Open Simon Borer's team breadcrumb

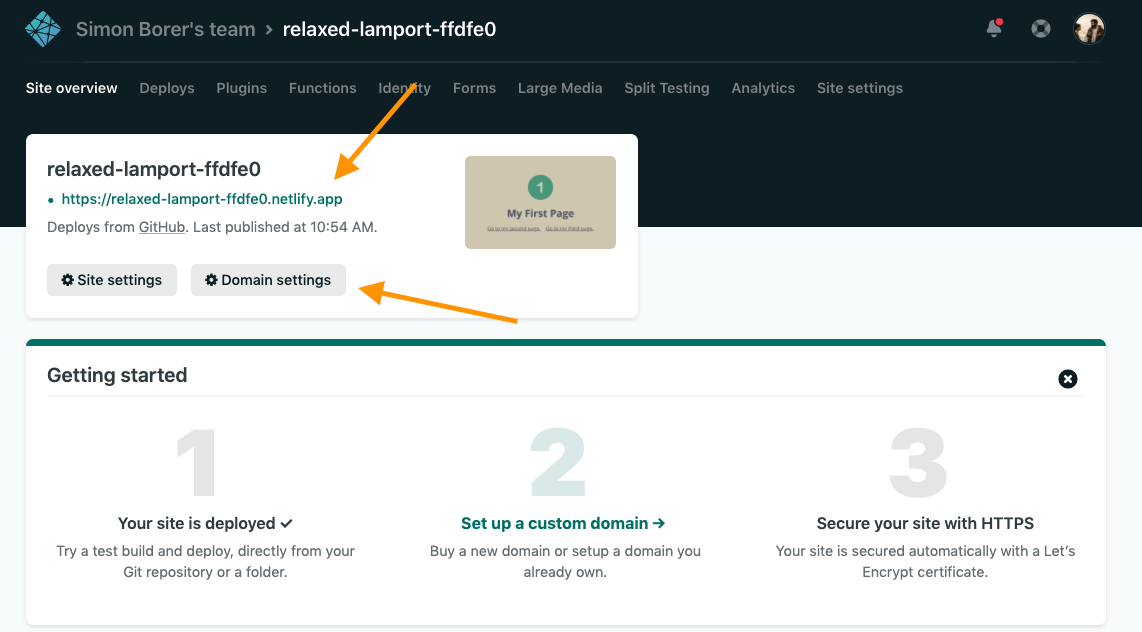tap(165, 29)
